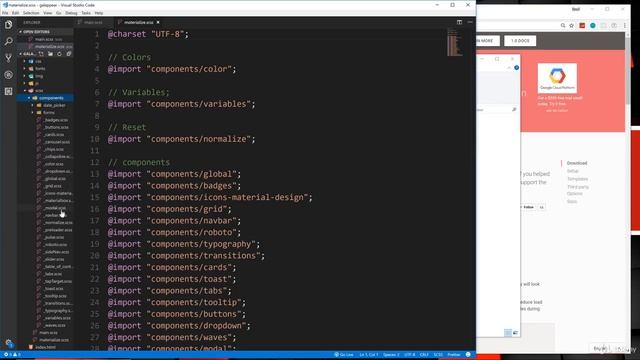Open the Extensions view in activity bar

[9, 91]
